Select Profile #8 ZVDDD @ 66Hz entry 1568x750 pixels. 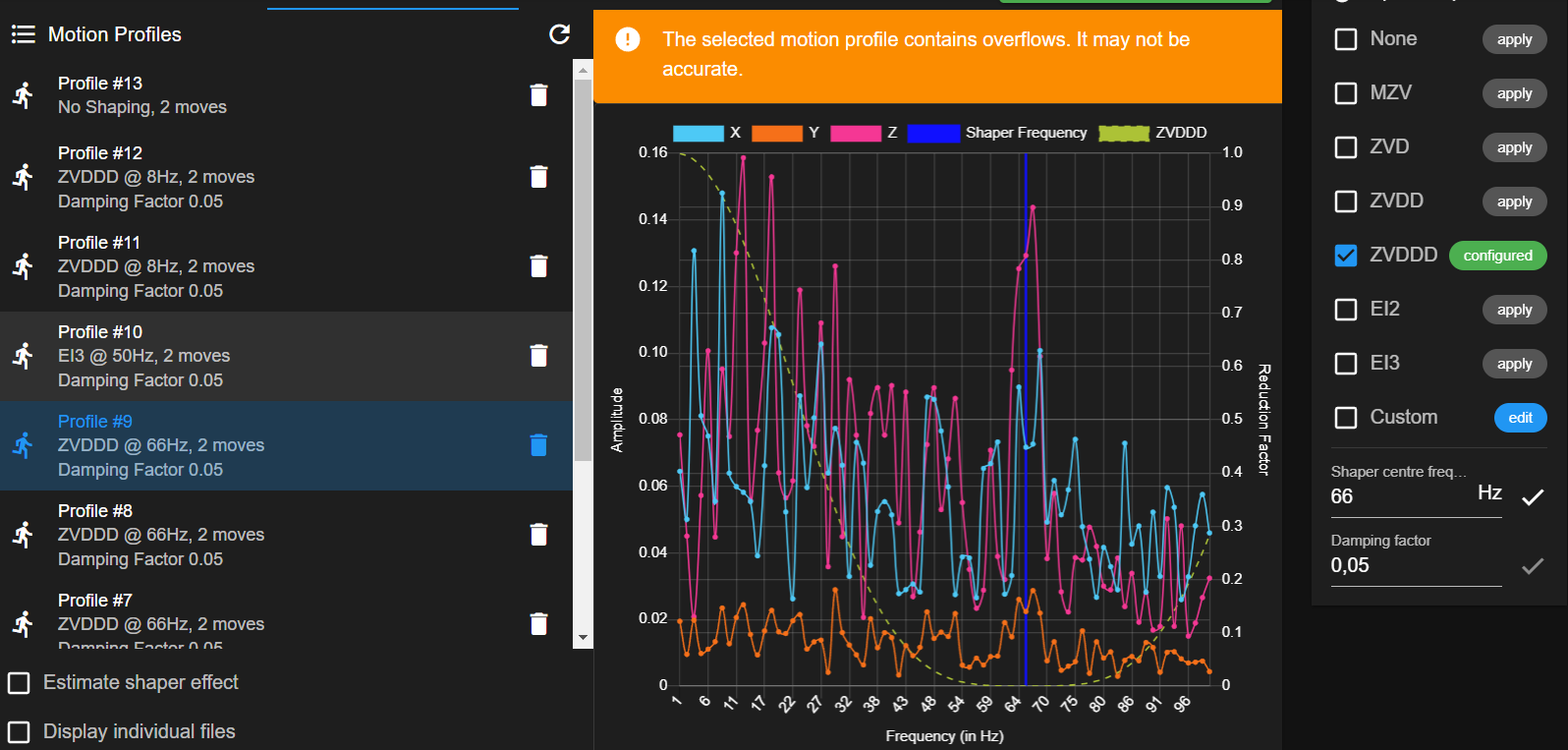[286, 535]
